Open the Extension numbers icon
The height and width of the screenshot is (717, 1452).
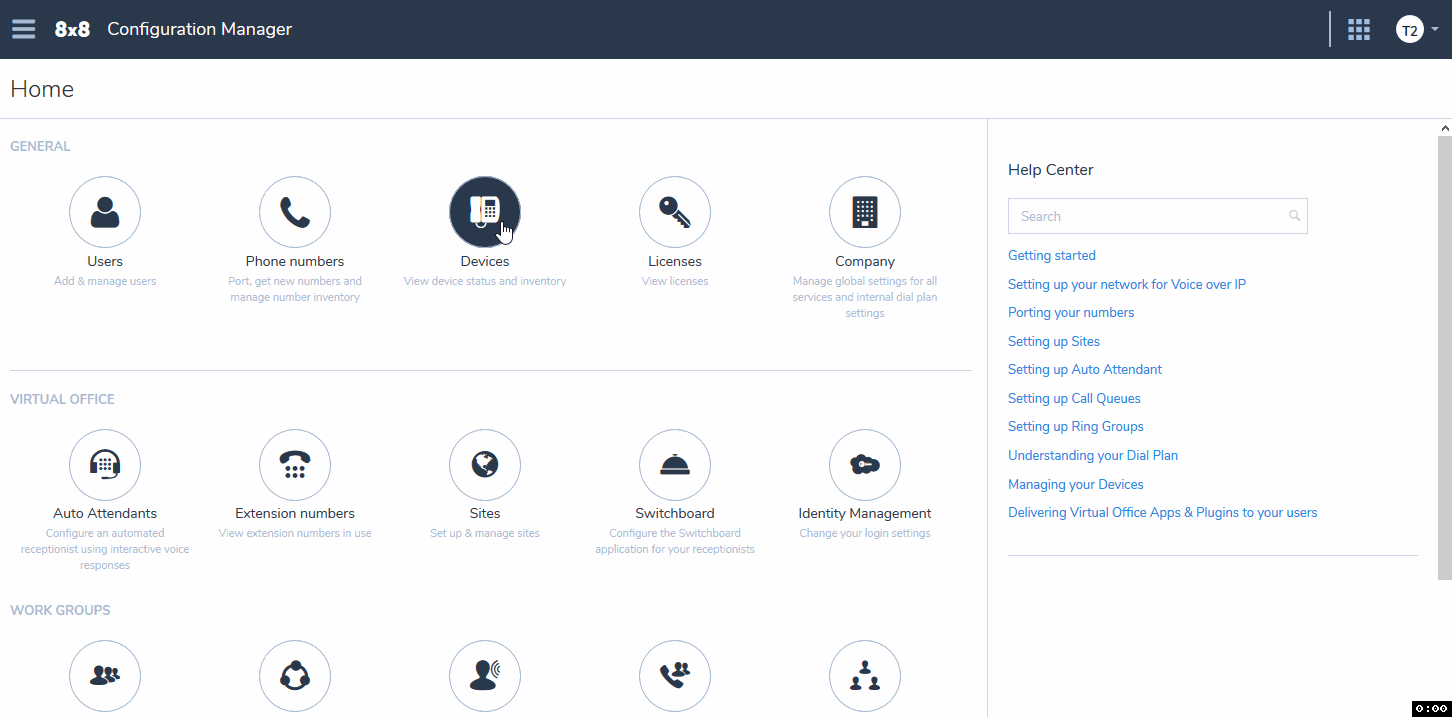click(x=295, y=465)
